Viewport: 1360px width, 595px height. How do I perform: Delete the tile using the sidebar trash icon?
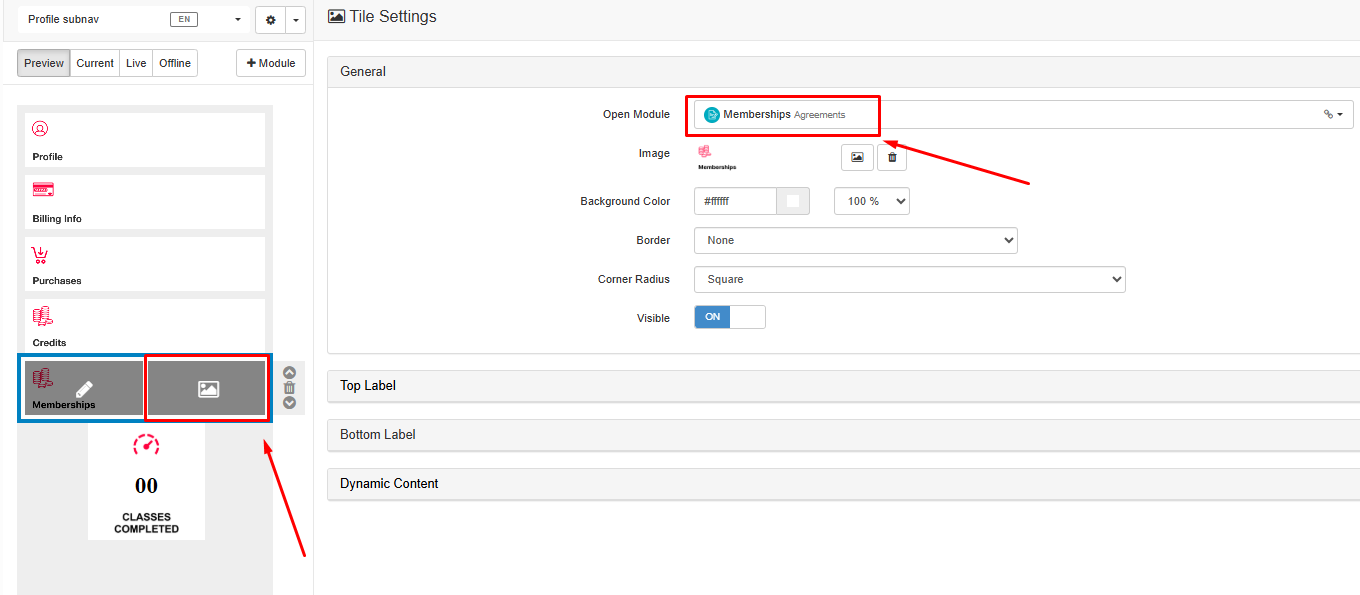290,388
